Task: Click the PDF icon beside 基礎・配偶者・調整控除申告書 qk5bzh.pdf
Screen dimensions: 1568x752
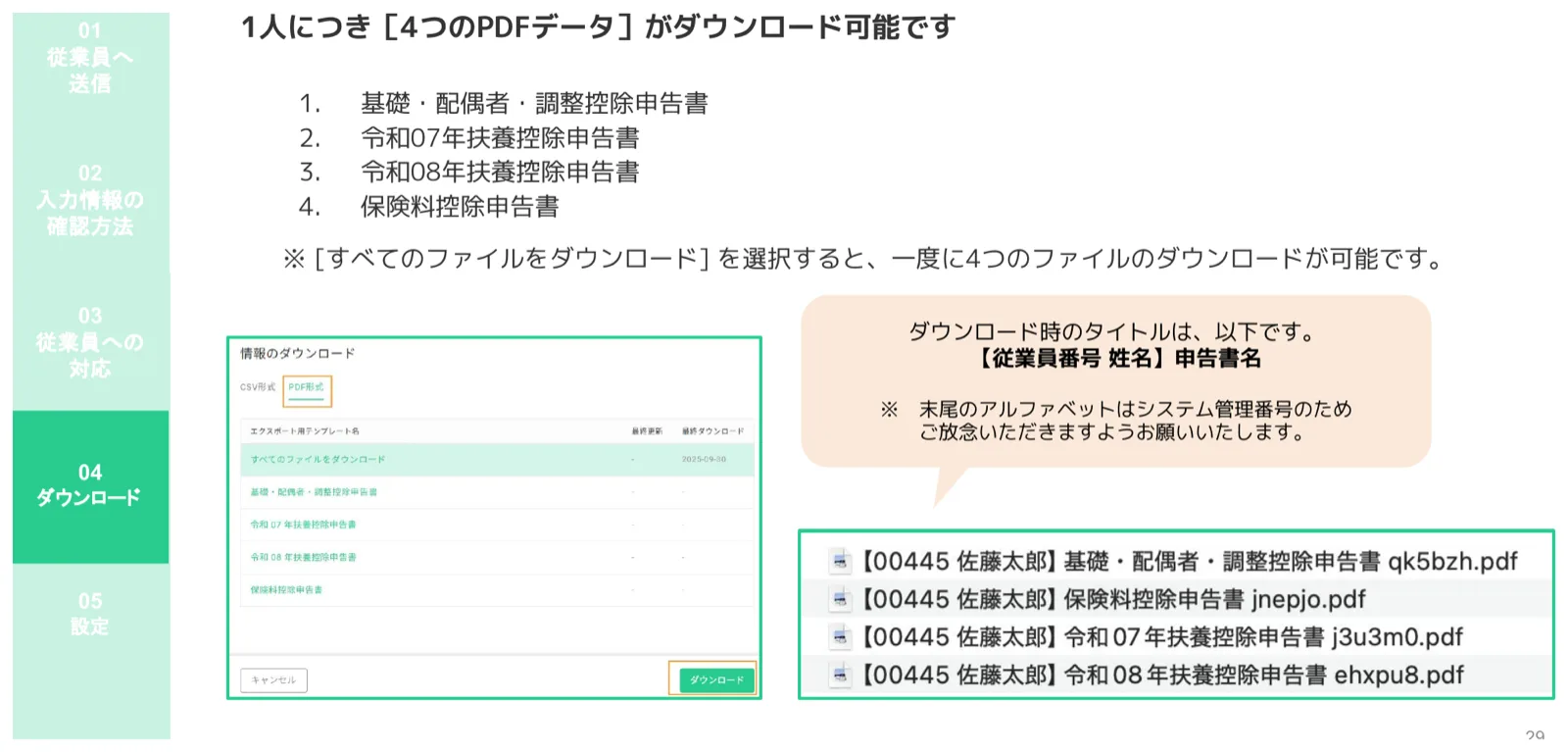Action: pyautogui.click(x=840, y=562)
